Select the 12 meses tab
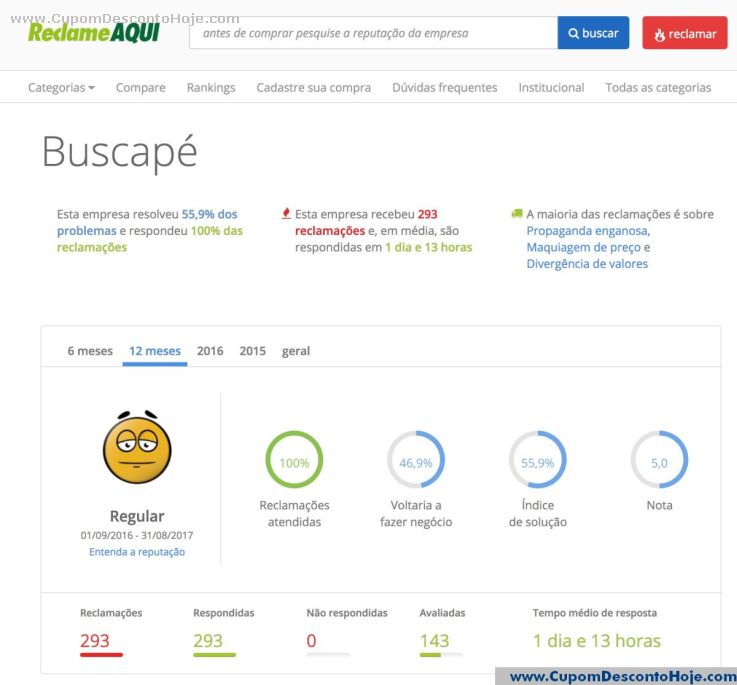The width and height of the screenshot is (737, 685). [155, 351]
